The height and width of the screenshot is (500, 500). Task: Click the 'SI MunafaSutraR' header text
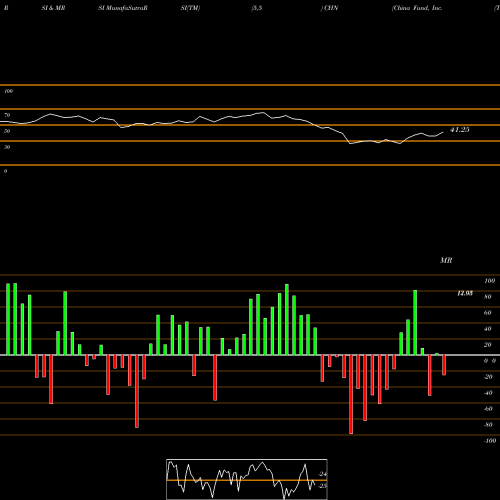(123, 8)
